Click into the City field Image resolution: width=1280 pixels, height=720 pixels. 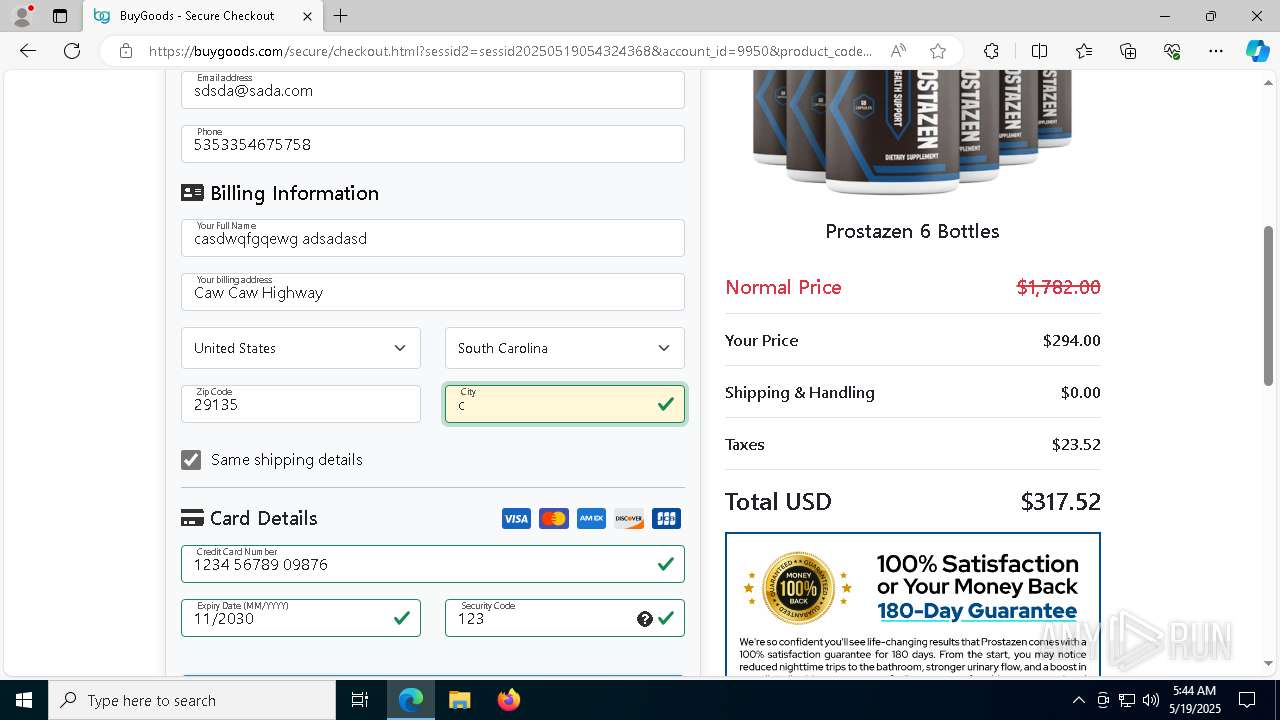click(565, 404)
